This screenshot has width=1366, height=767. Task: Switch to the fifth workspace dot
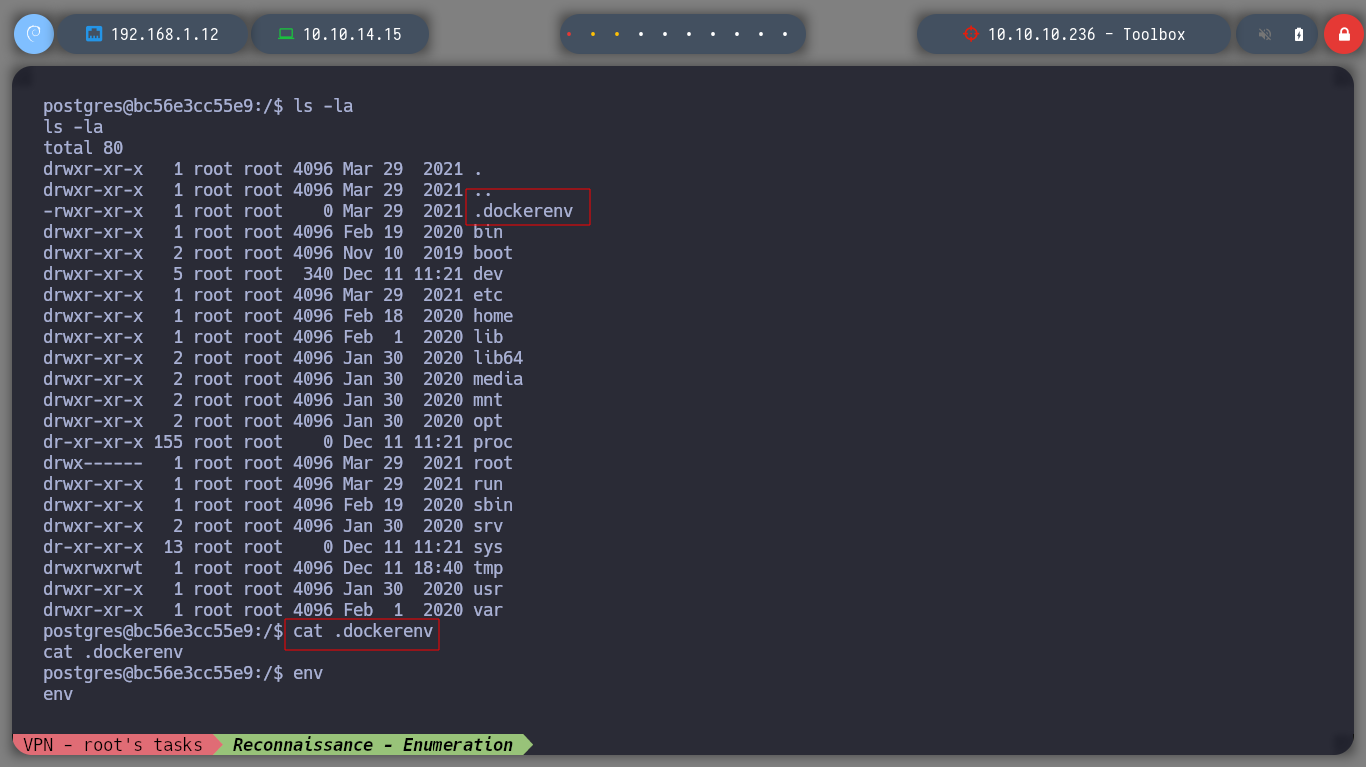(x=665, y=34)
